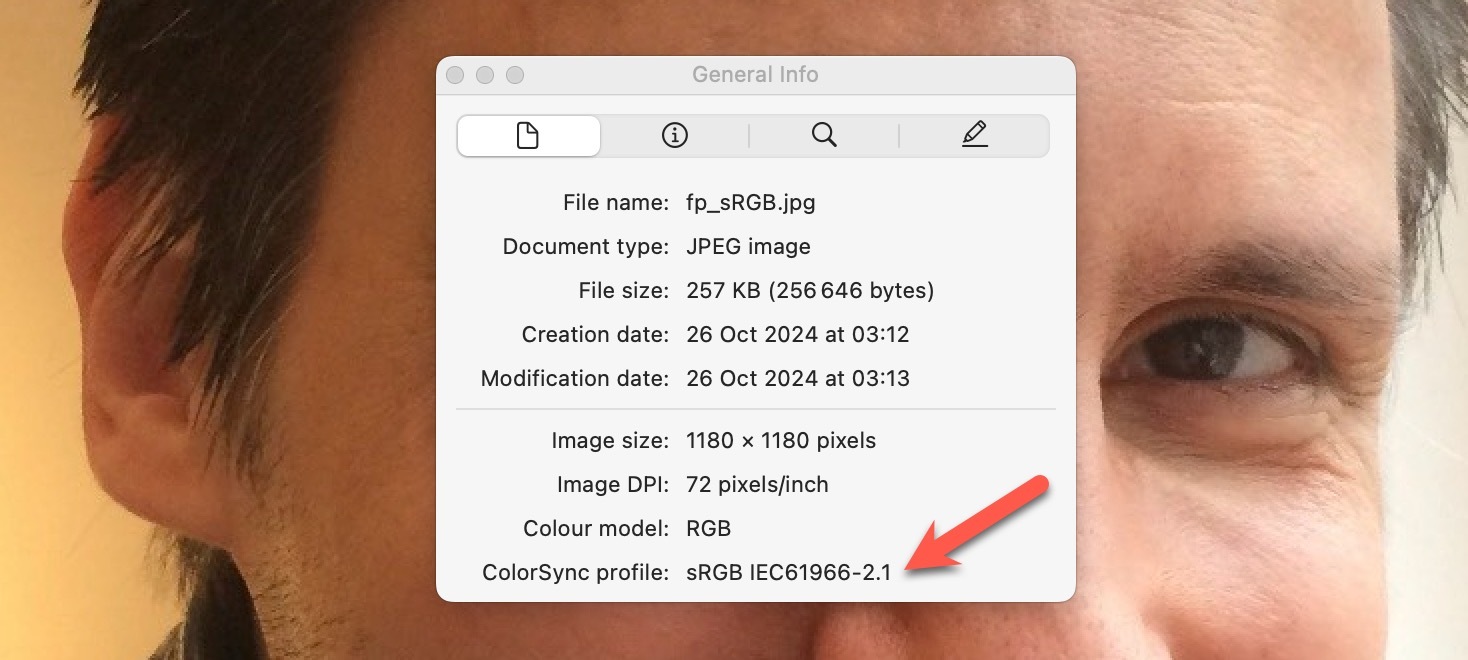
Task: Click the Creation date label
Action: coord(595,334)
